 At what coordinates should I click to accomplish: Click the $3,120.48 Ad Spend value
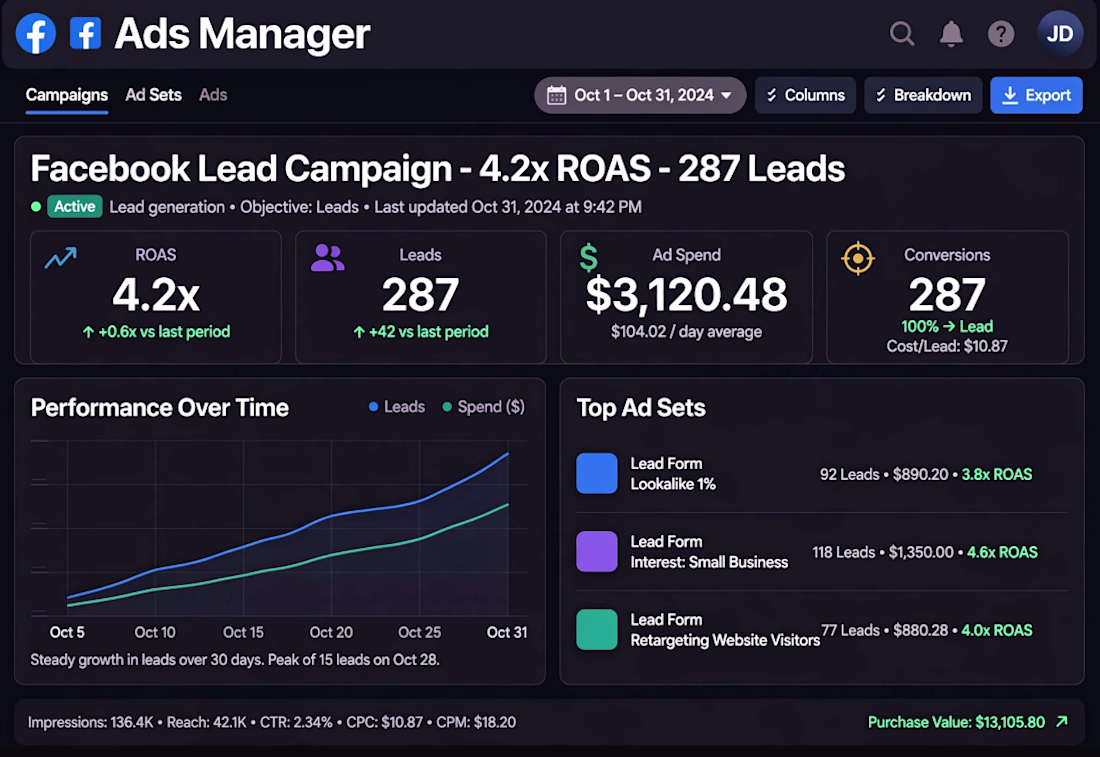pyautogui.click(x=686, y=295)
